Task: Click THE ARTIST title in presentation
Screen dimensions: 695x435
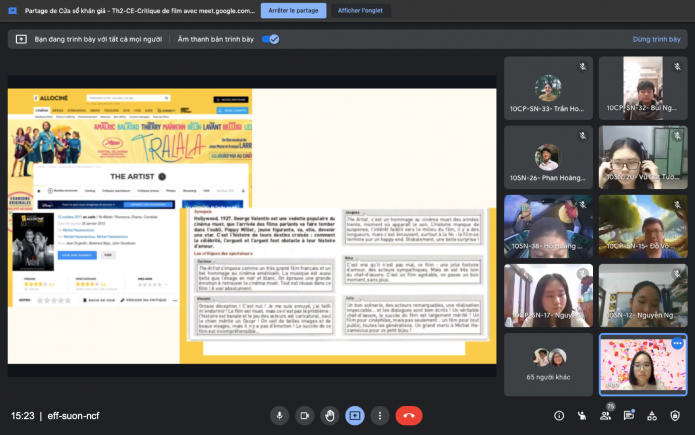Action: [x=132, y=176]
